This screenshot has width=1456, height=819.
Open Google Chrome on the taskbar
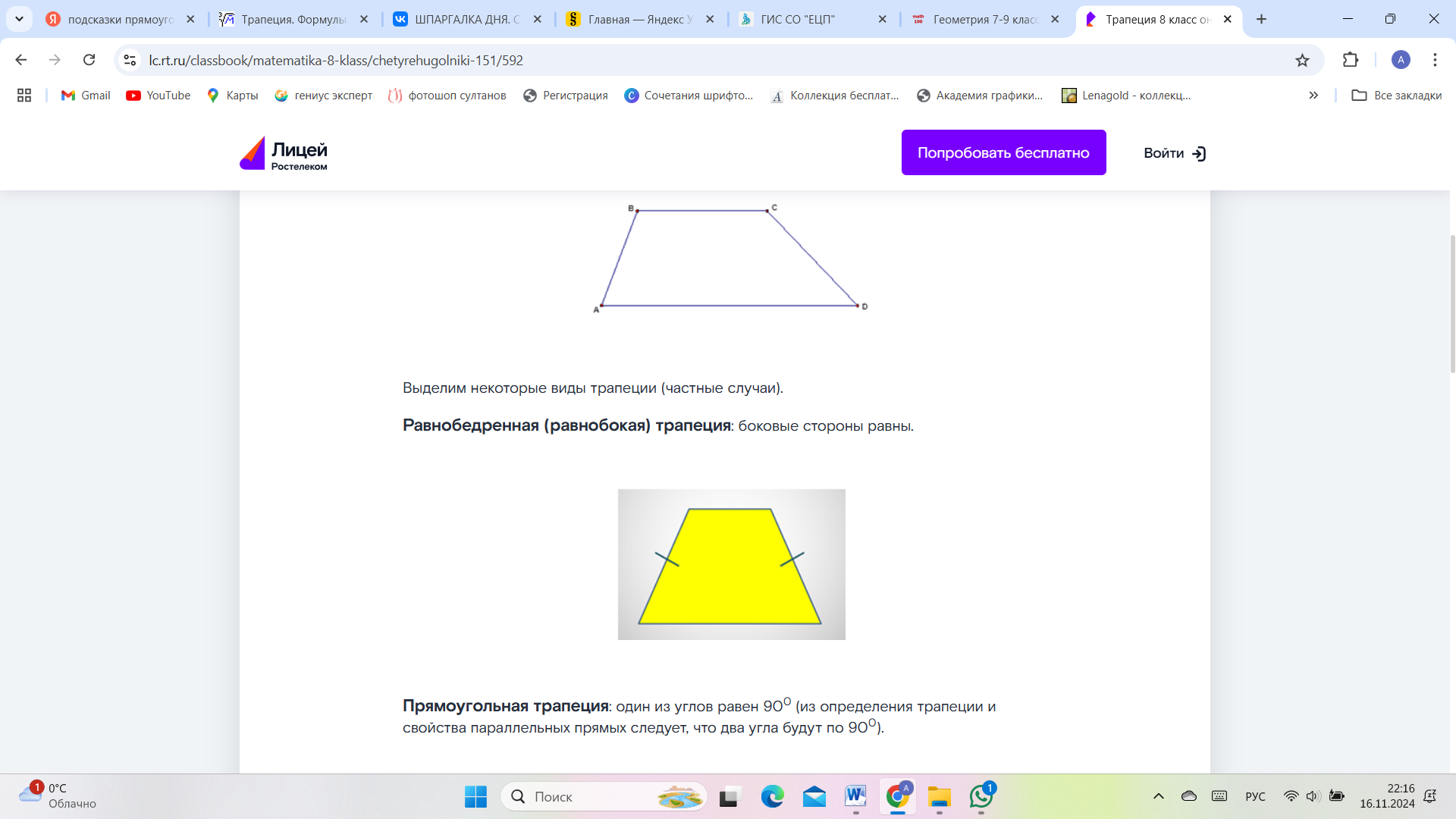tap(897, 796)
